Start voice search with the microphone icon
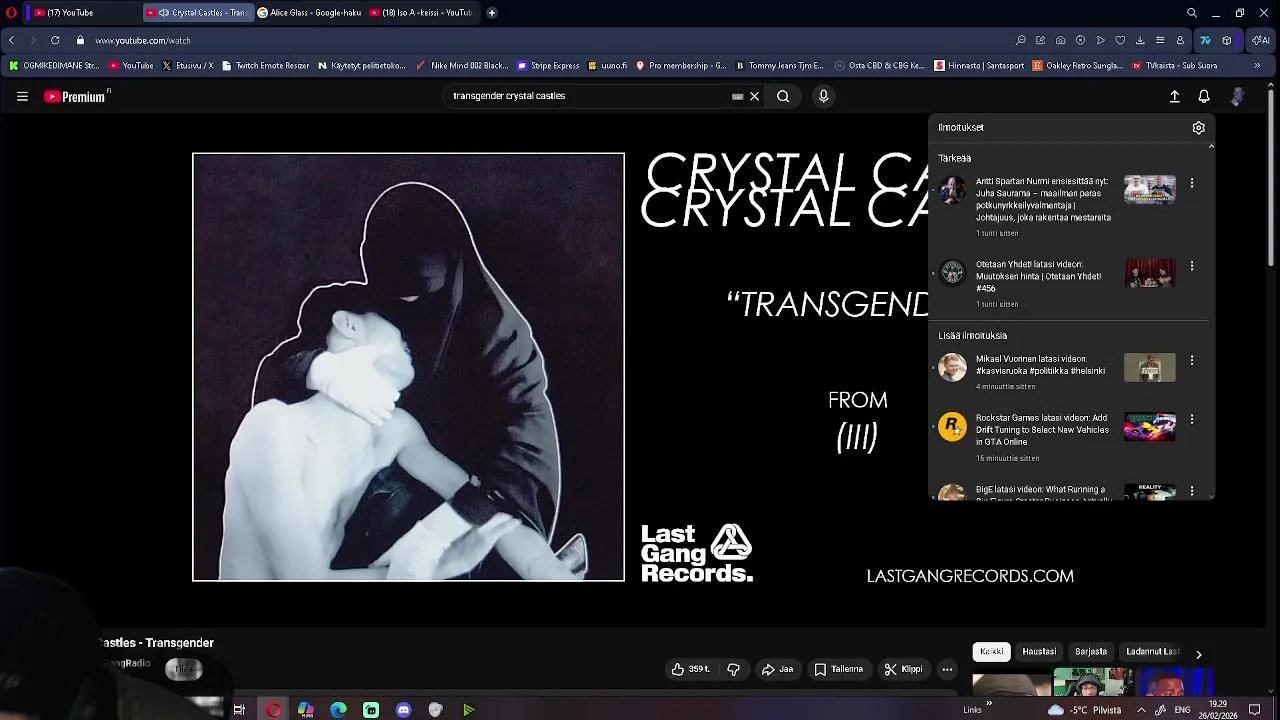The image size is (1280, 720). (824, 97)
